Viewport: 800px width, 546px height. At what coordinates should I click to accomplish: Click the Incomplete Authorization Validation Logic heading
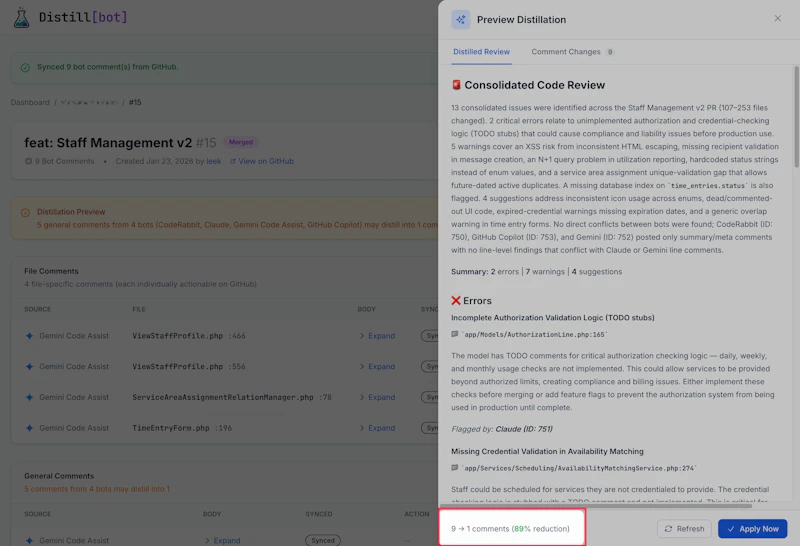553,317
